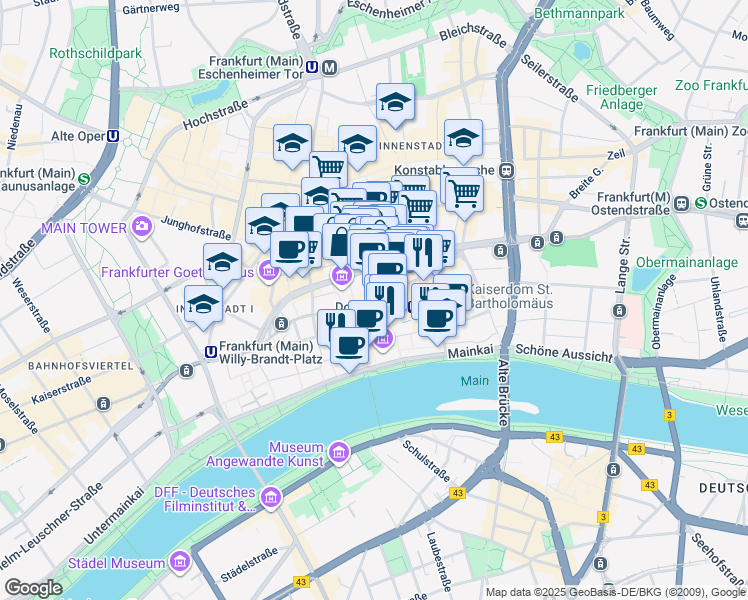
Task: Select the Städel Museum marker icon
Action: (x=181, y=562)
